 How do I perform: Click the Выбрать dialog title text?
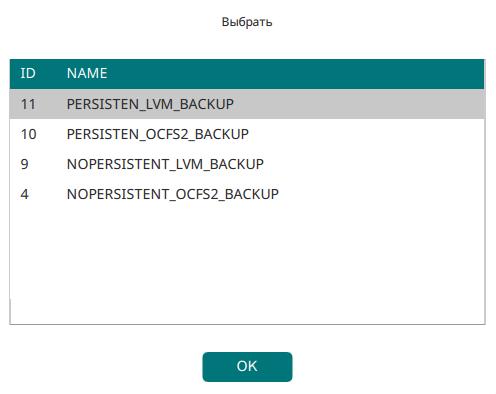pyautogui.click(x=247, y=22)
